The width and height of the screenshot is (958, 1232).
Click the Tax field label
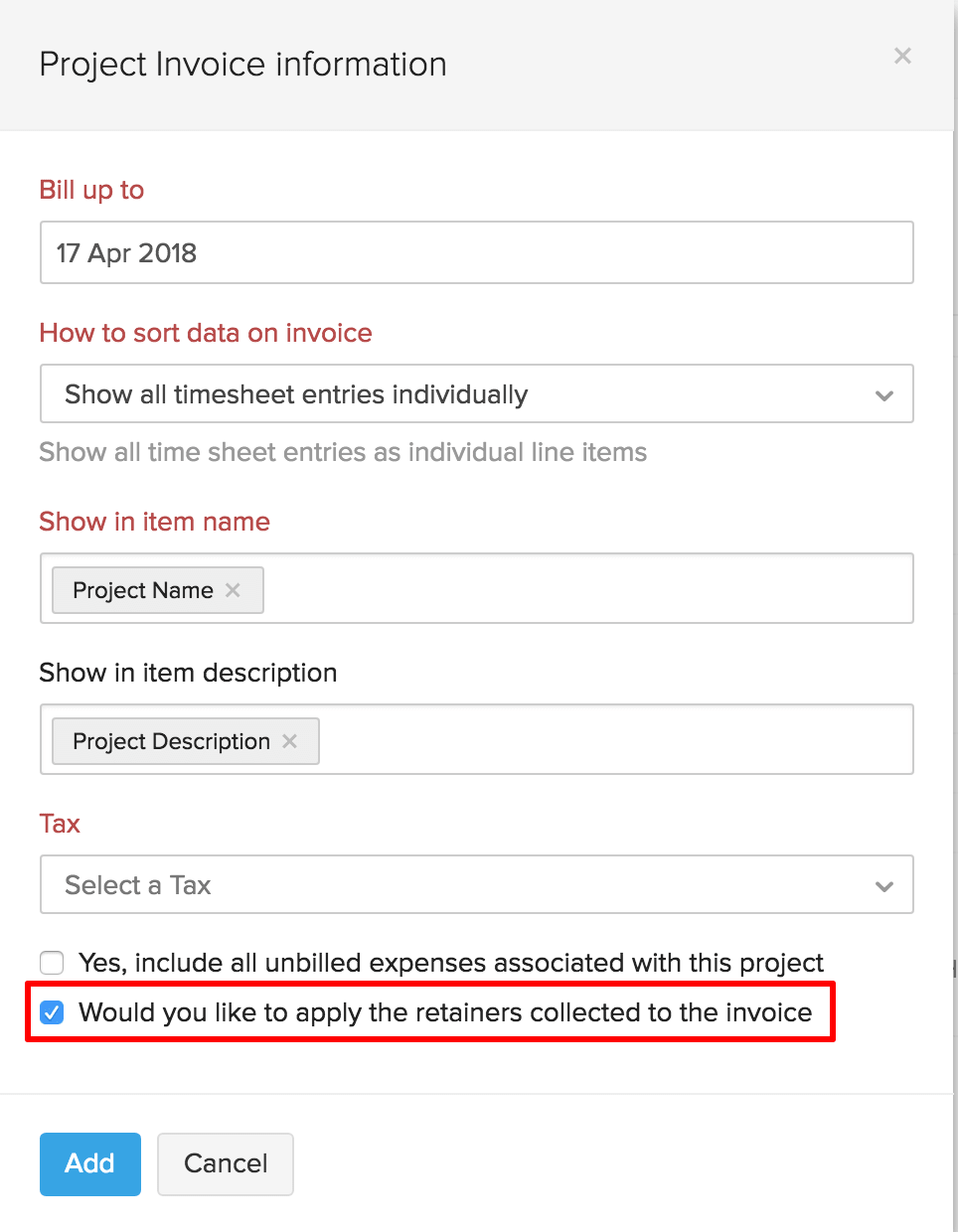(59, 823)
